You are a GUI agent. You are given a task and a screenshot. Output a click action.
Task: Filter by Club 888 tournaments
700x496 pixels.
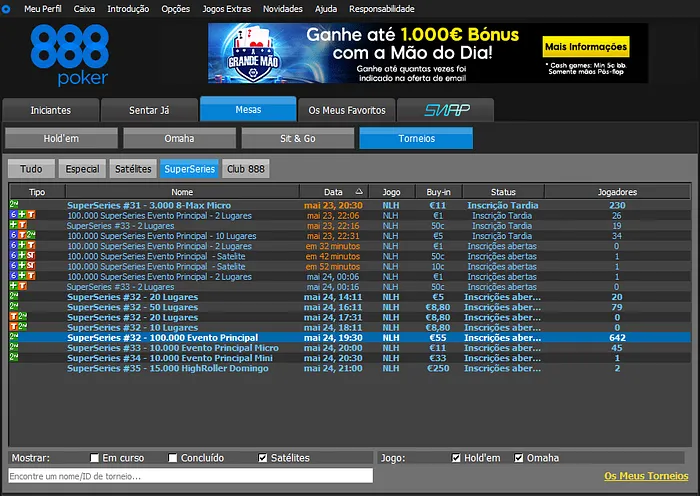[246, 169]
